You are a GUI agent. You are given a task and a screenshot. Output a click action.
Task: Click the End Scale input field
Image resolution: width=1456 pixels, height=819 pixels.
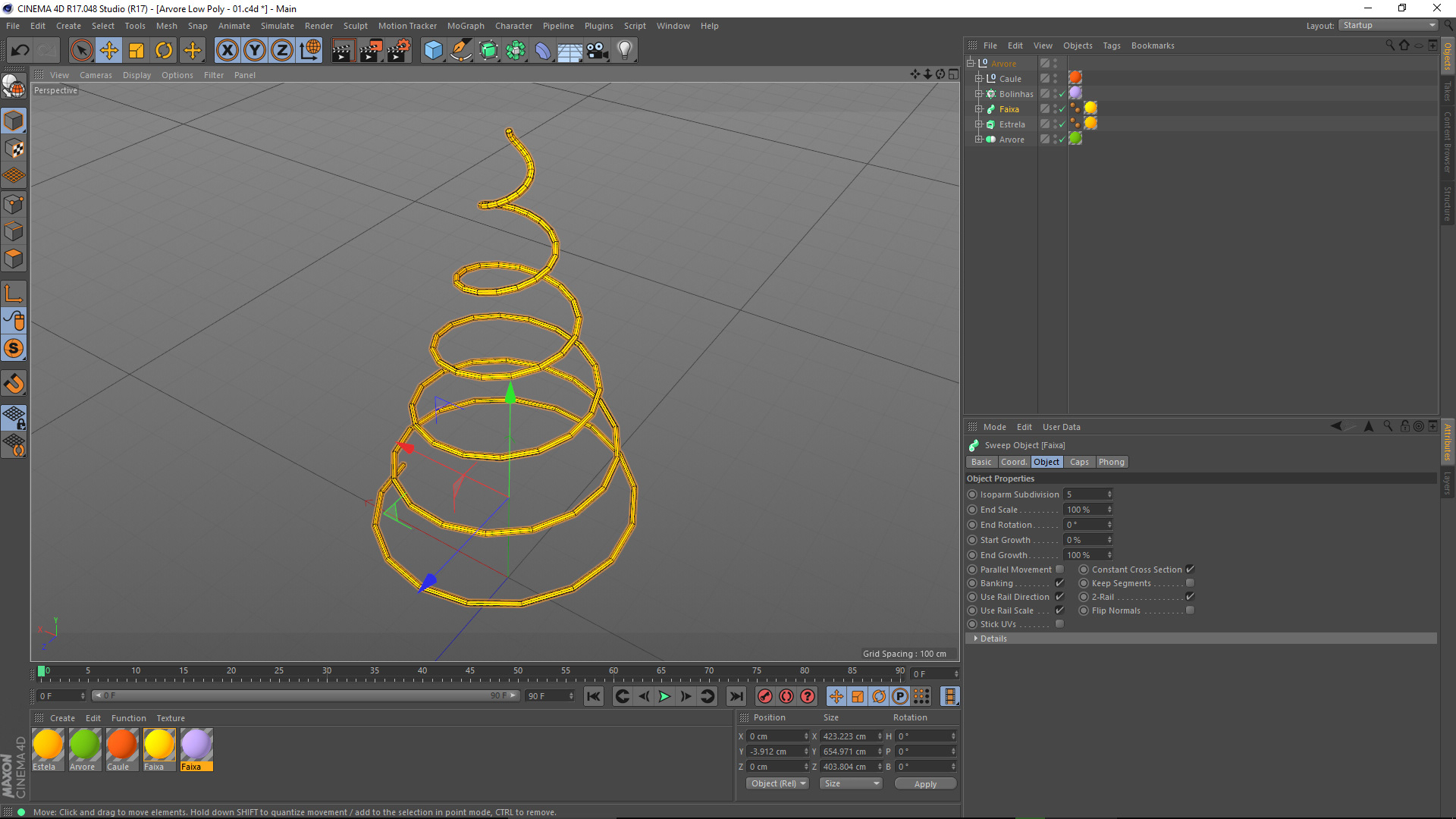point(1084,510)
